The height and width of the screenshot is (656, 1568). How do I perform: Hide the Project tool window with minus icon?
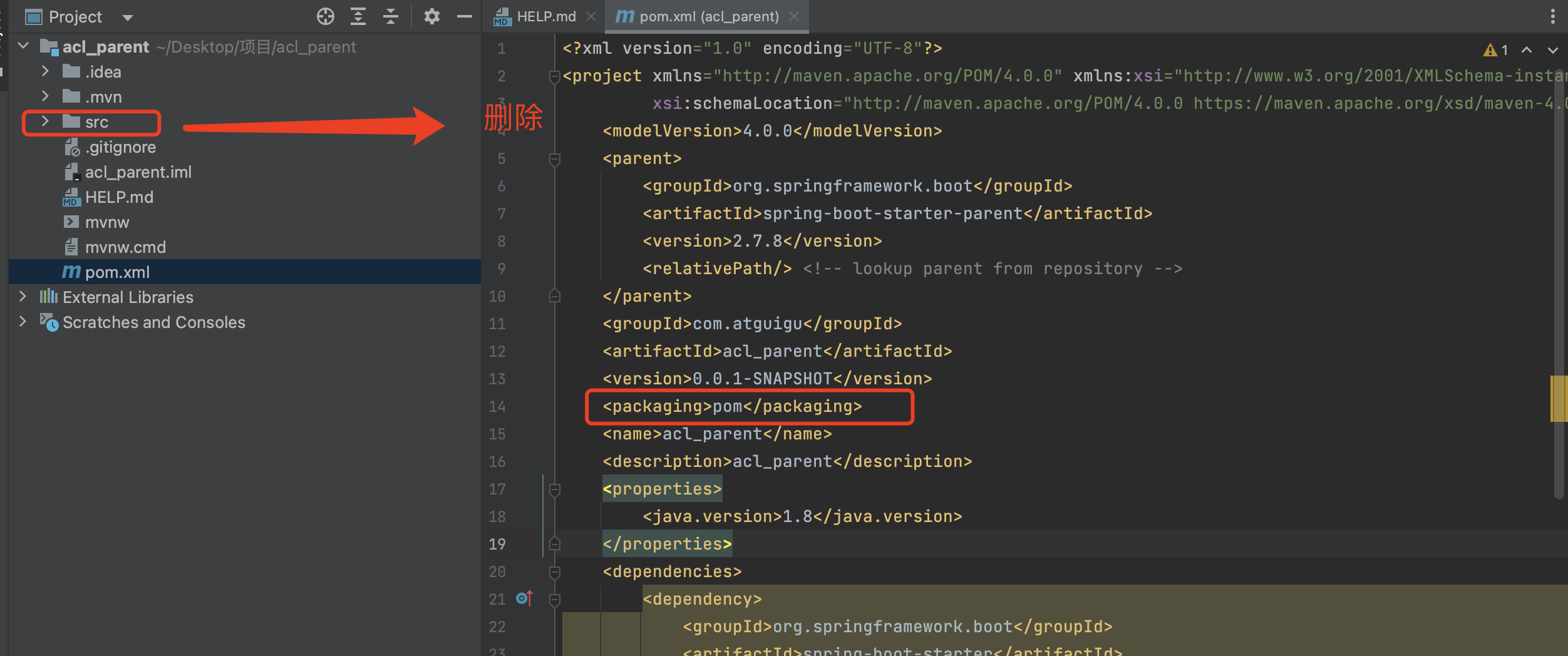tap(464, 16)
